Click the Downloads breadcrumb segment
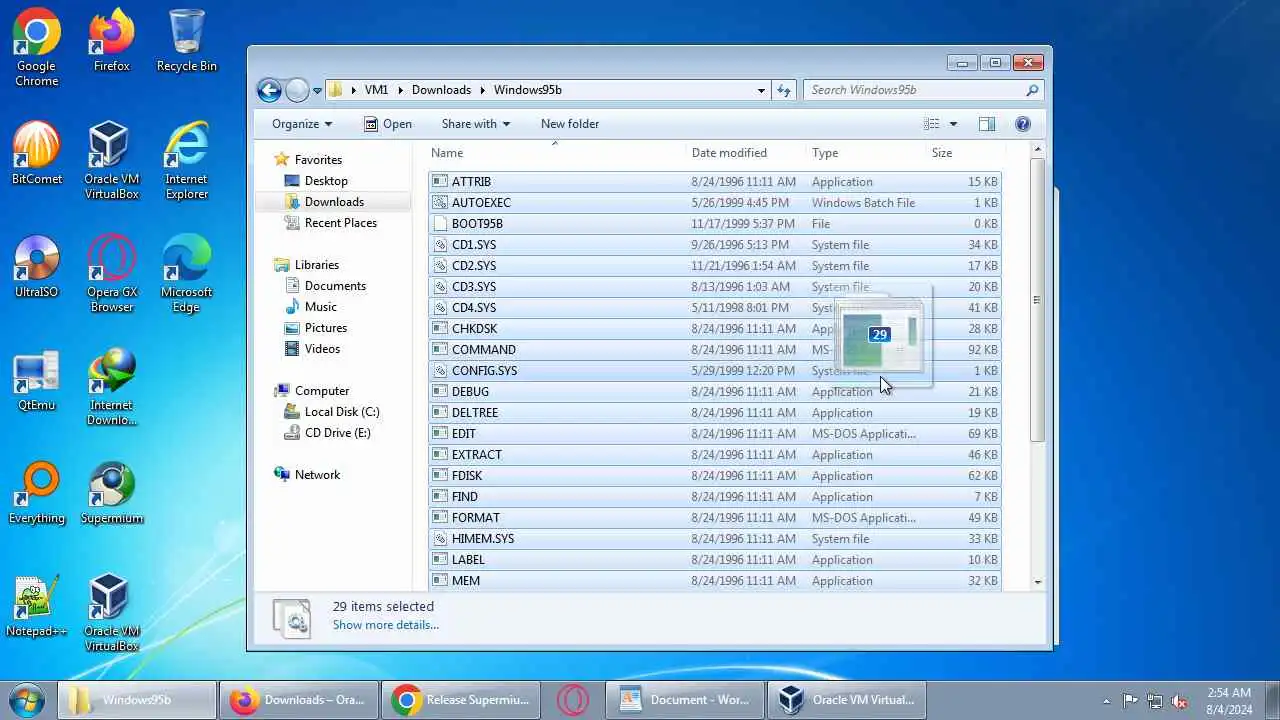This screenshot has height=720, width=1280. (x=441, y=90)
